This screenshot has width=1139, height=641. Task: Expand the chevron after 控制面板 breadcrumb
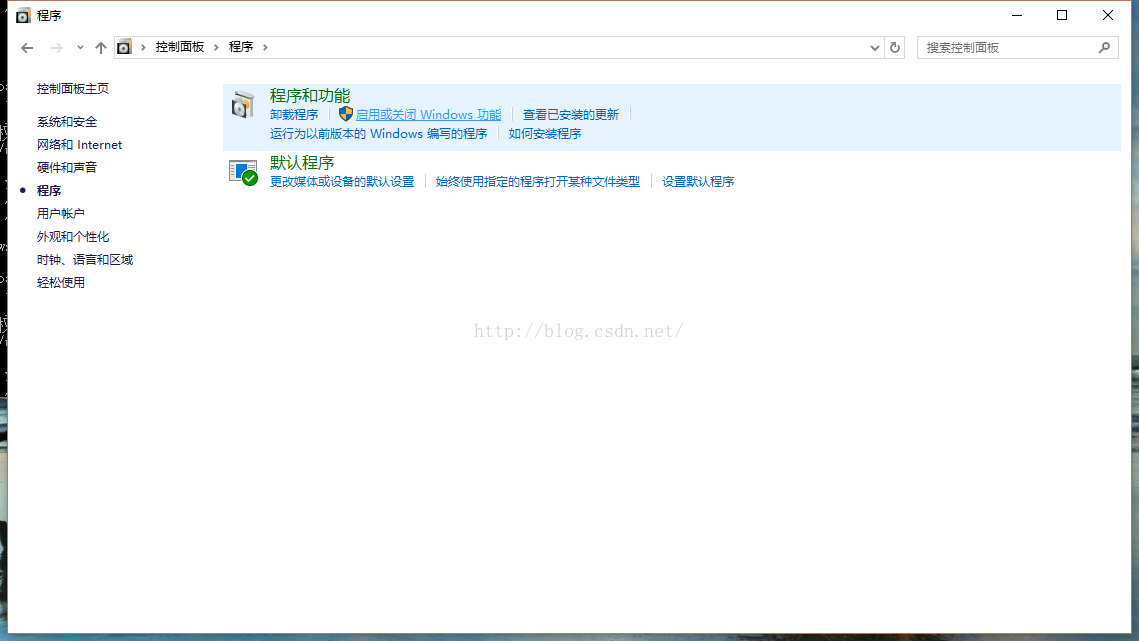pos(216,47)
